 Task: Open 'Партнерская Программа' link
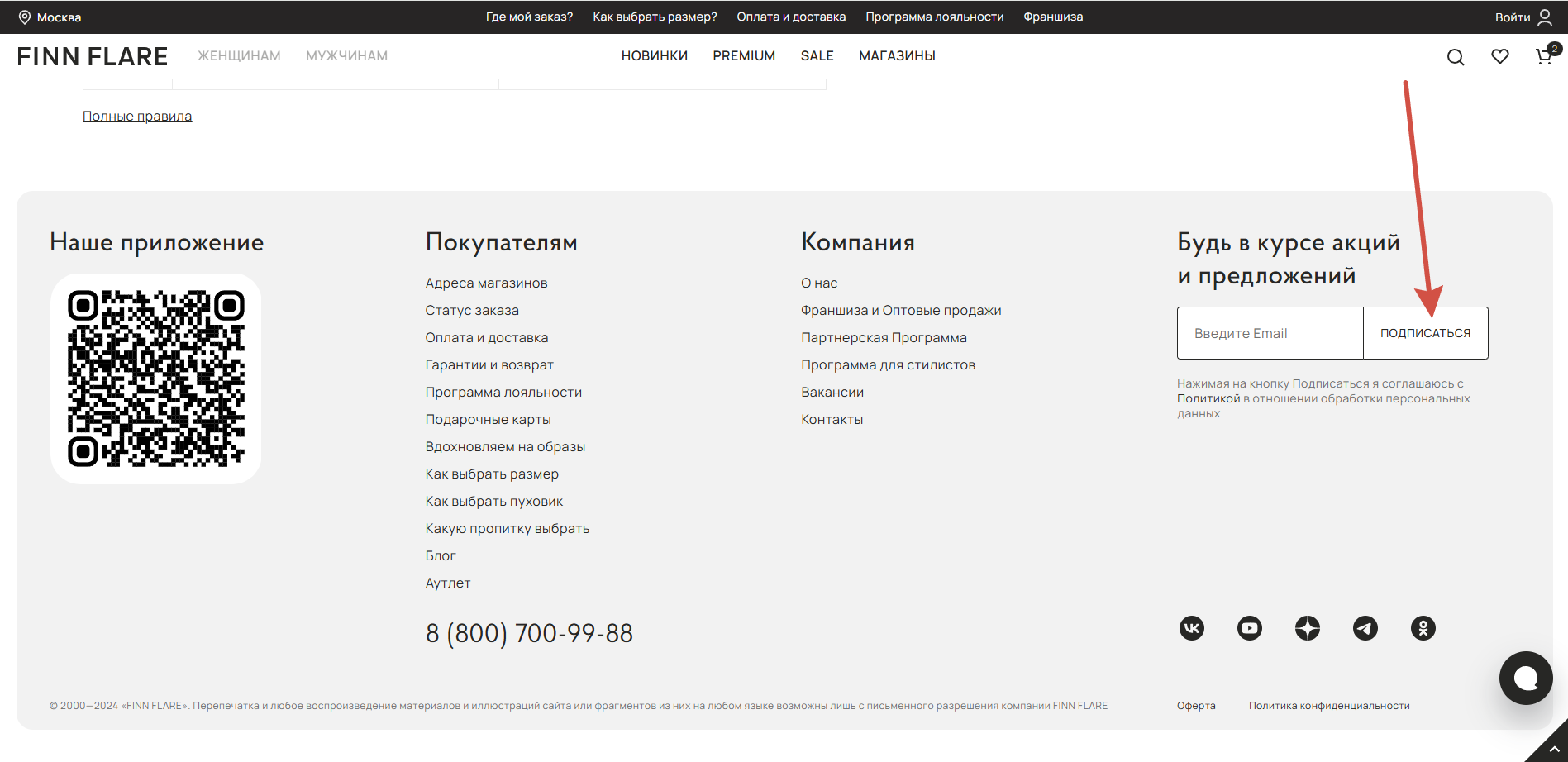(x=884, y=337)
